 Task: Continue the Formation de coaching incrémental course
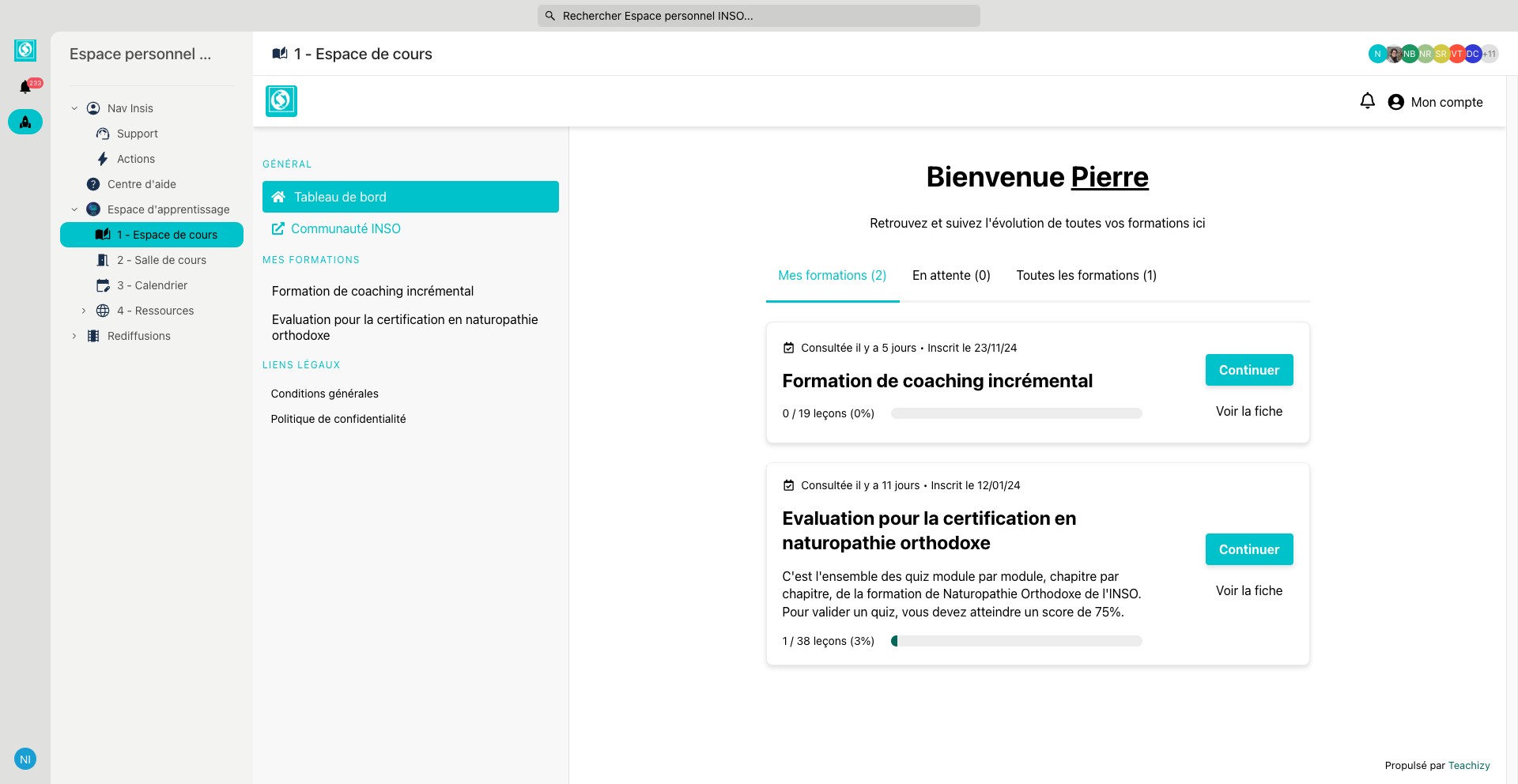pyautogui.click(x=1249, y=370)
